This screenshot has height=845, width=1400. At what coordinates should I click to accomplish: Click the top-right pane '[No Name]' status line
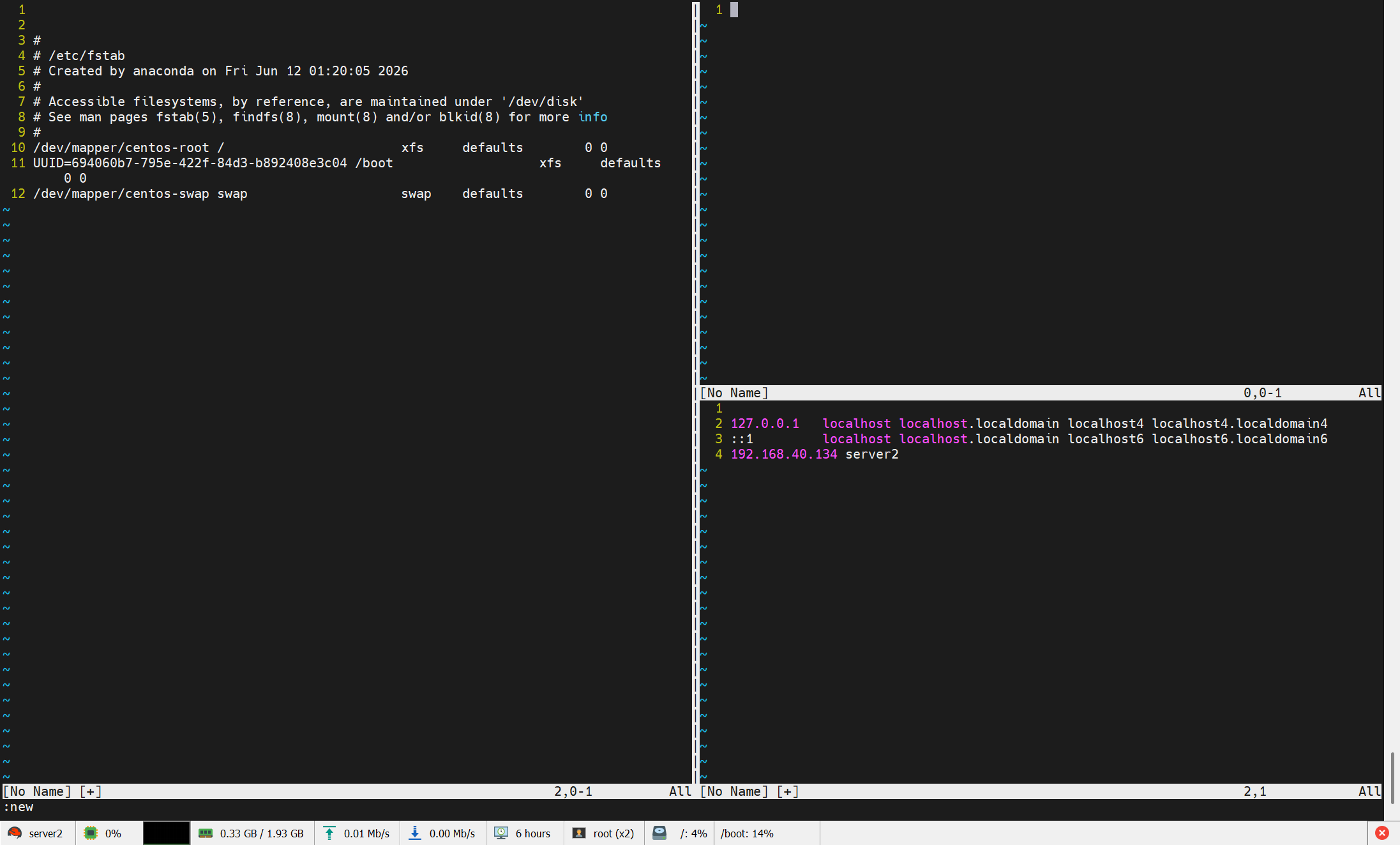pyautogui.click(x=1041, y=393)
